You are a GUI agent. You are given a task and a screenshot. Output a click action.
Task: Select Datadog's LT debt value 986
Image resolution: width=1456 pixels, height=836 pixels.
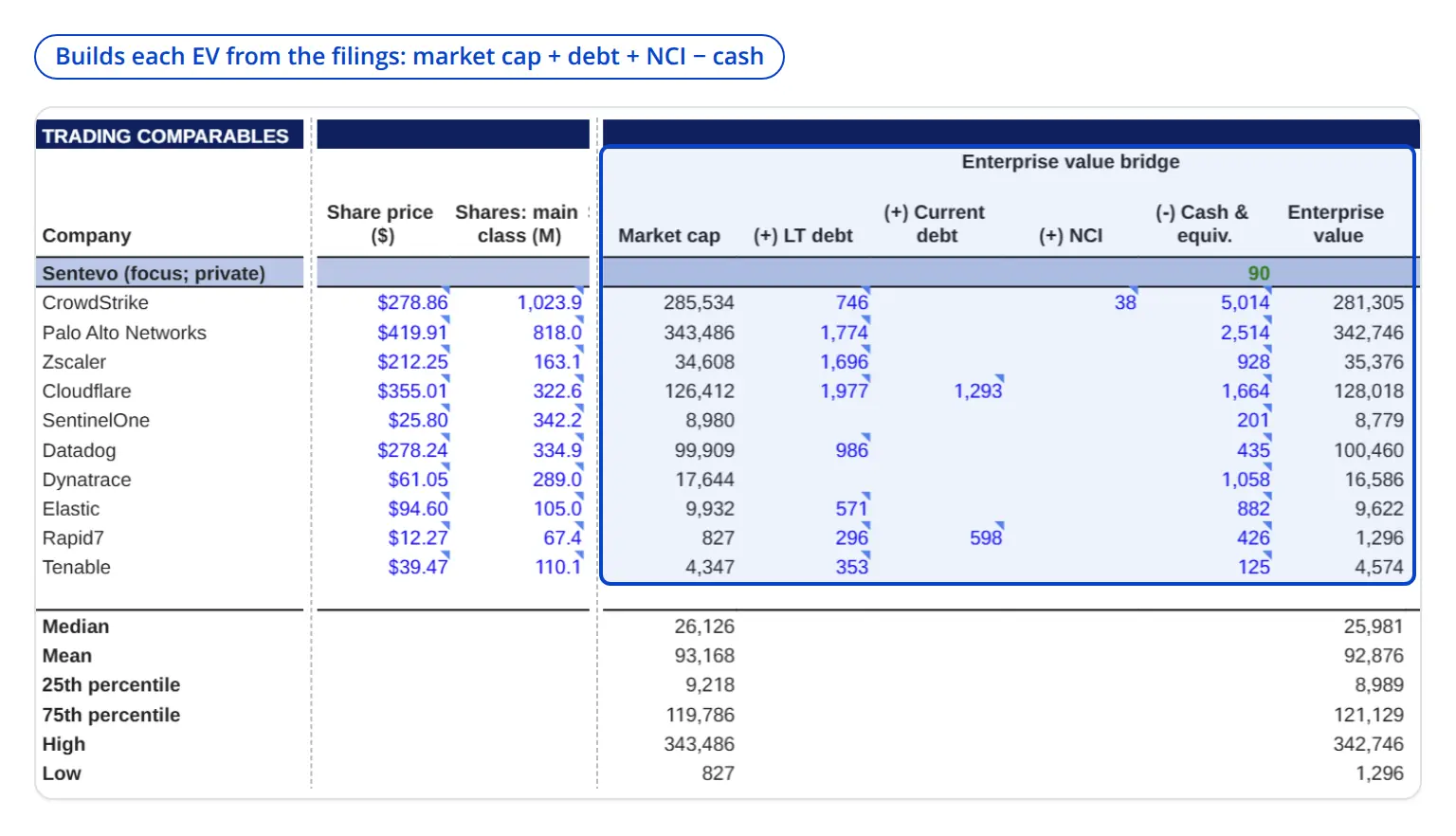click(852, 450)
